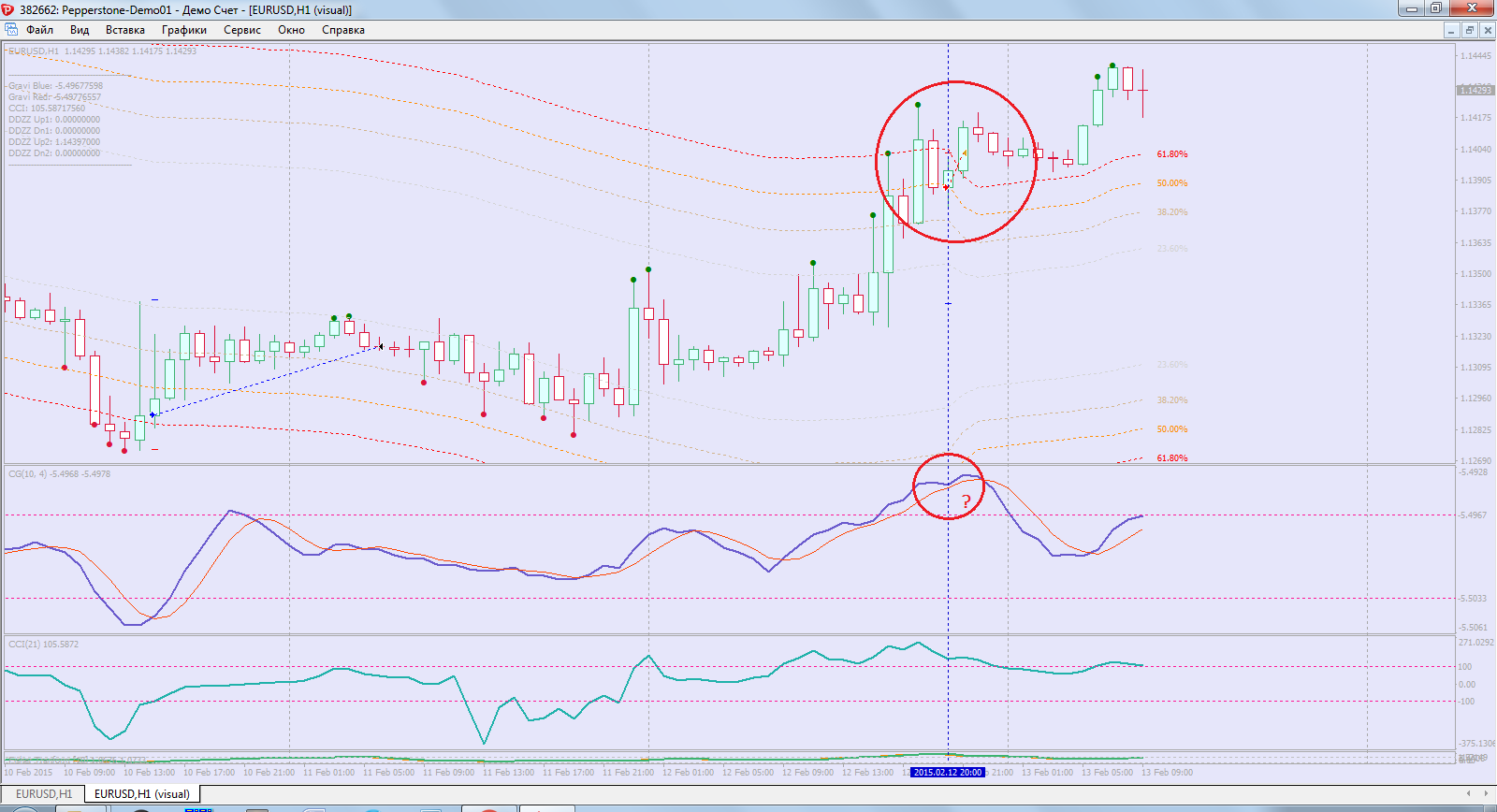The width and height of the screenshot is (1497, 812).
Task: Click the red 61.80% label near 1.12690
Action: click(1172, 458)
